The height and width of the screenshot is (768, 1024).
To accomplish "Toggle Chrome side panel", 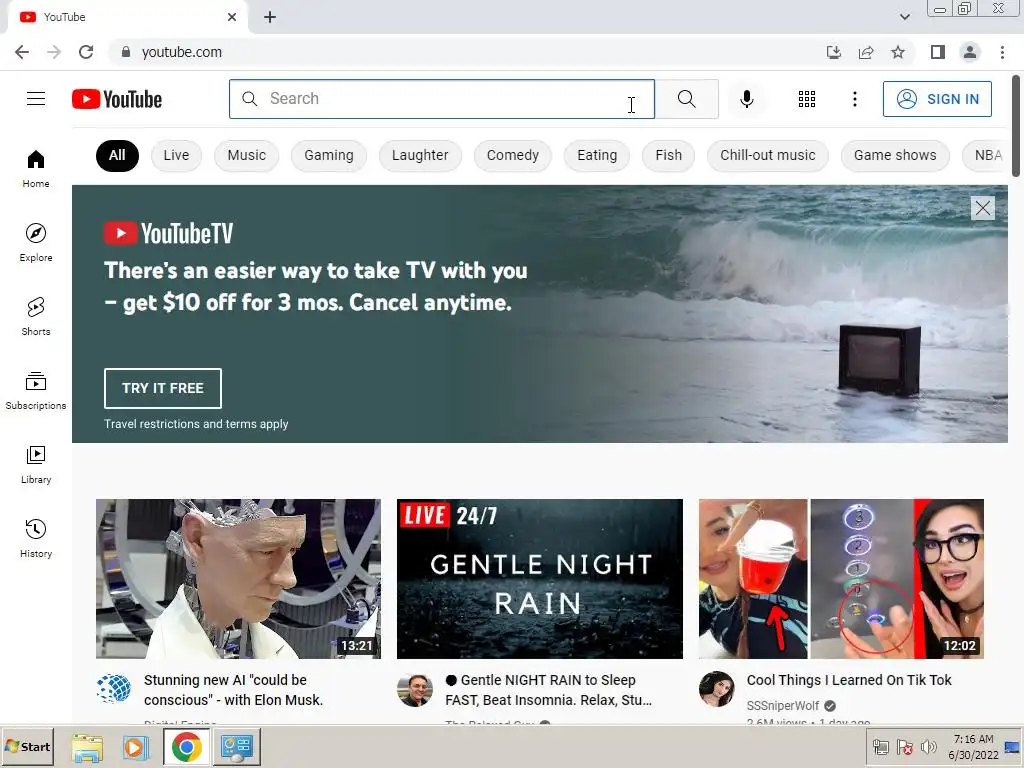I will [938, 52].
